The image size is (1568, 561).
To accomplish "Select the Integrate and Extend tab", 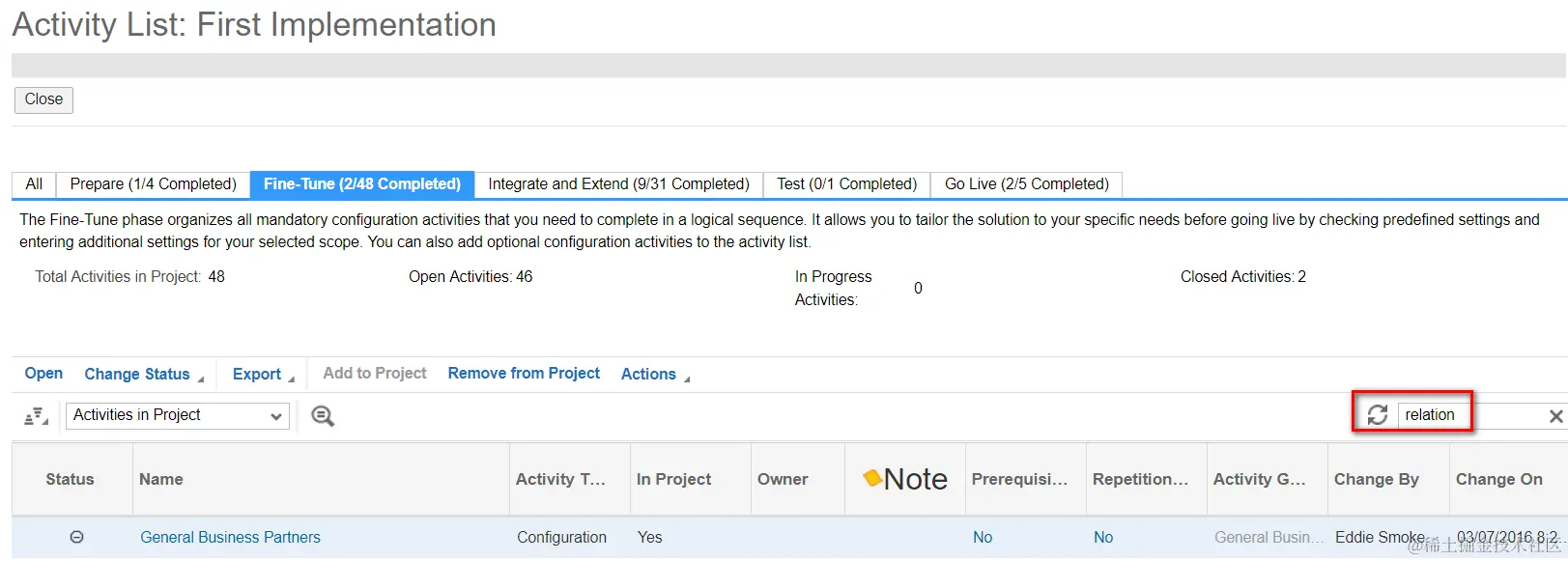I will tap(618, 184).
